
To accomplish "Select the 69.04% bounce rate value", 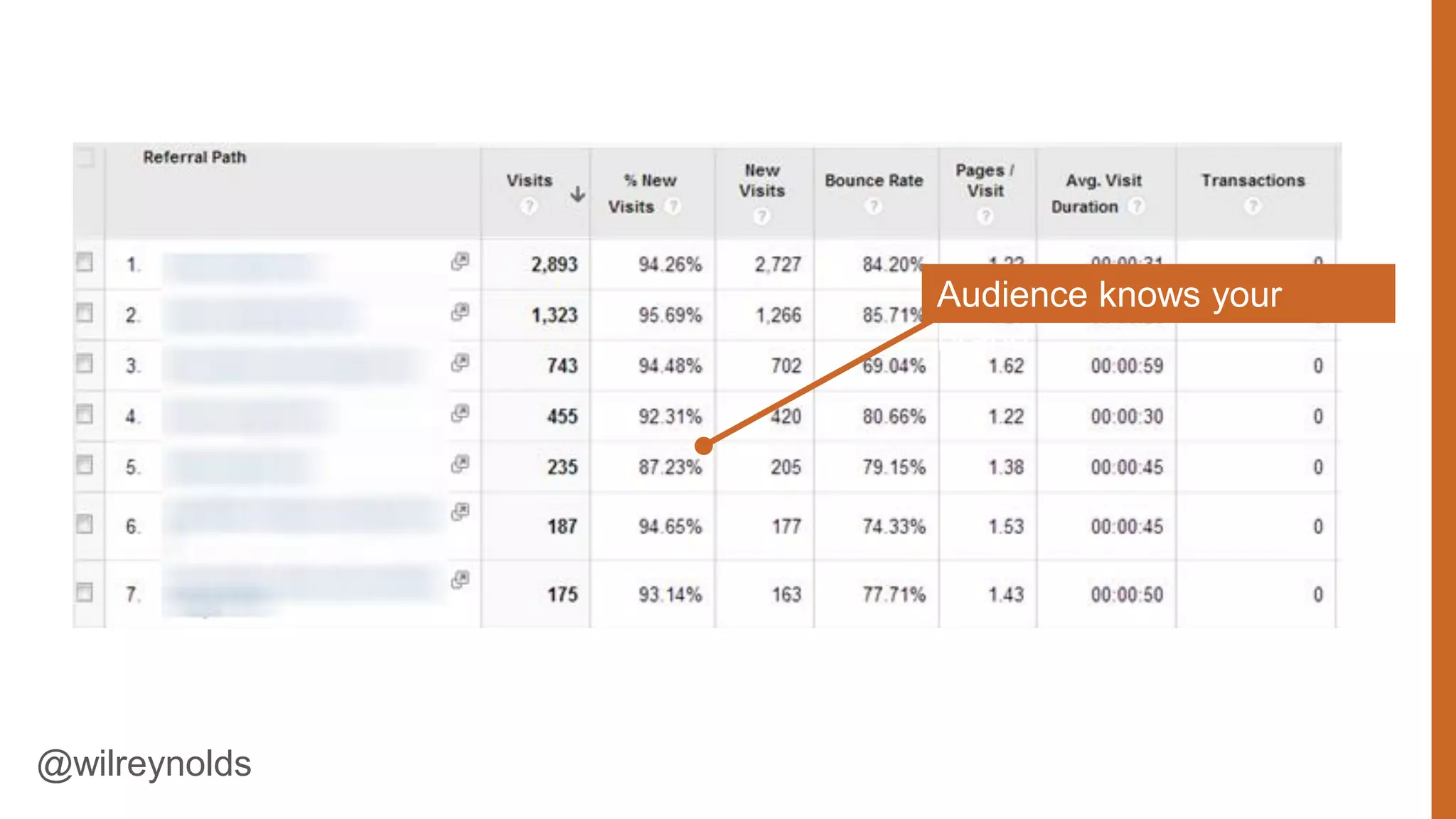I will tap(894, 365).
